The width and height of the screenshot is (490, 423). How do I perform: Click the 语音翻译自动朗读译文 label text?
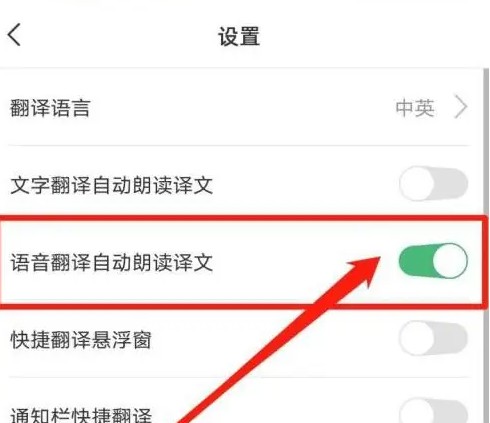pyautogui.click(x=112, y=262)
